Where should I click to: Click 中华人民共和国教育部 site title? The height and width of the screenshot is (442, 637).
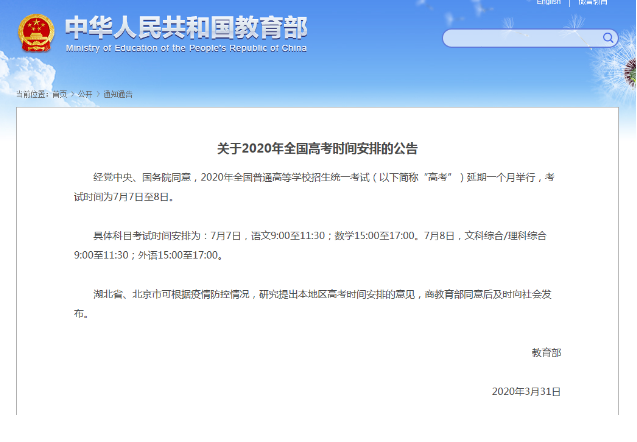(186, 28)
